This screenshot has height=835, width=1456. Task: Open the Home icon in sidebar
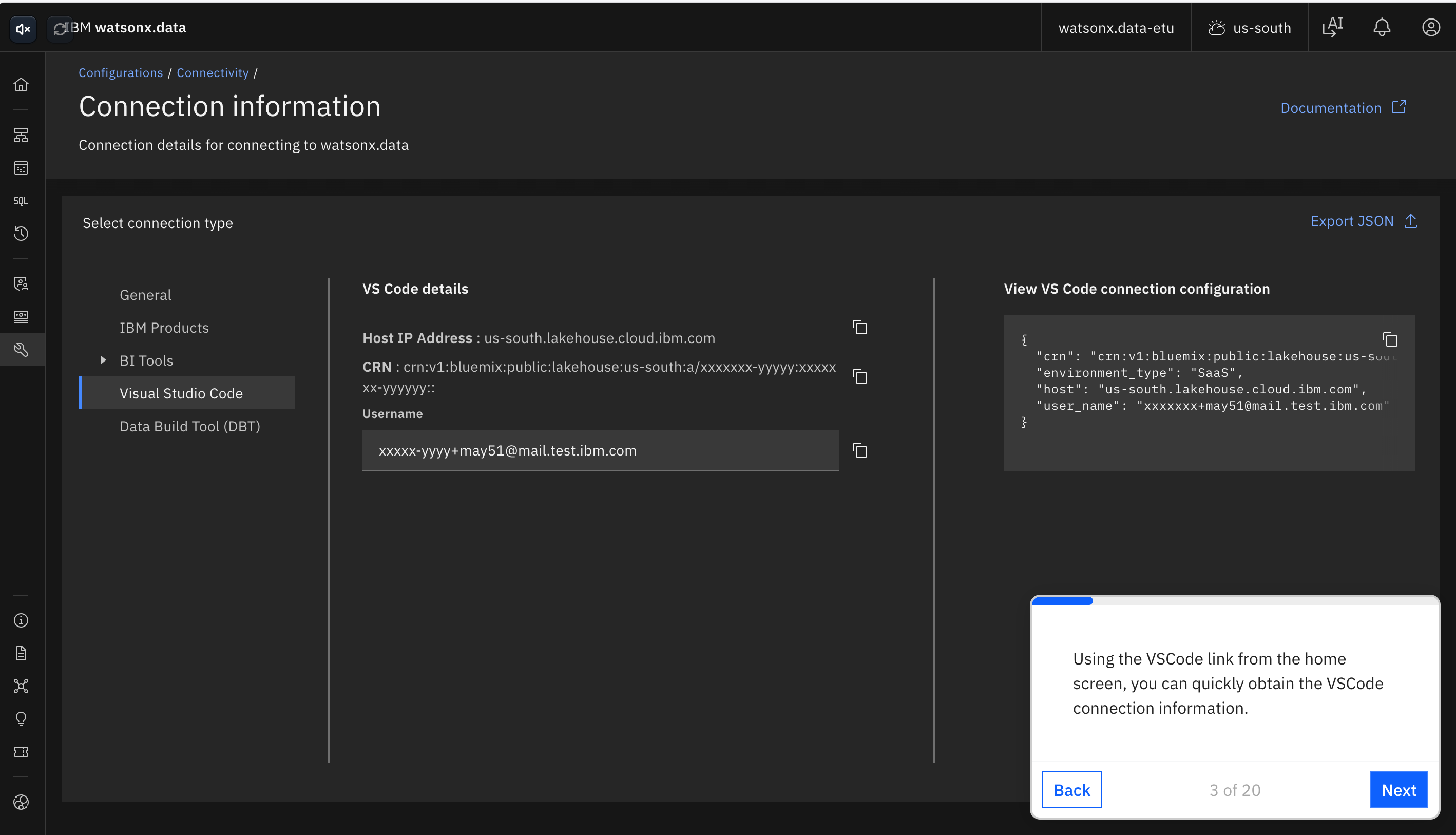pos(21,85)
